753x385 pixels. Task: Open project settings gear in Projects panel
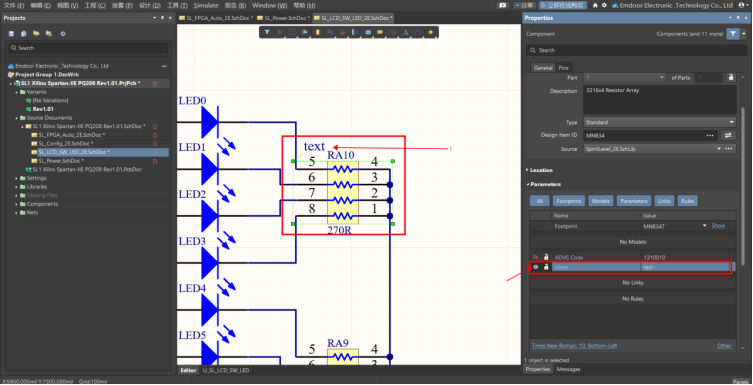tap(63, 34)
